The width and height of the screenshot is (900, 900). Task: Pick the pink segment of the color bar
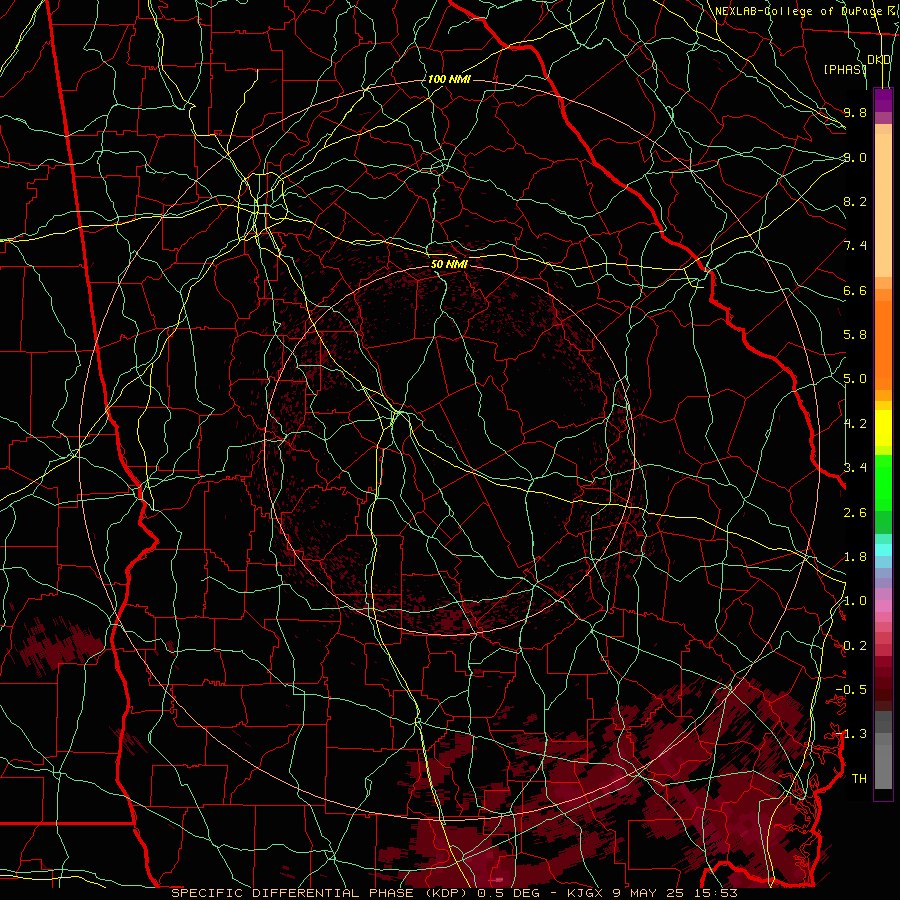point(883,606)
